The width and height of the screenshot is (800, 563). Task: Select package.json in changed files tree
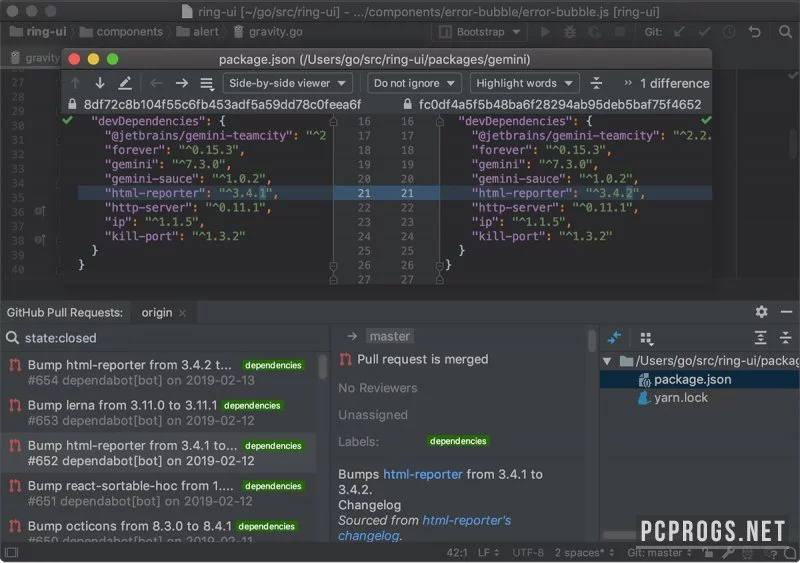699,380
